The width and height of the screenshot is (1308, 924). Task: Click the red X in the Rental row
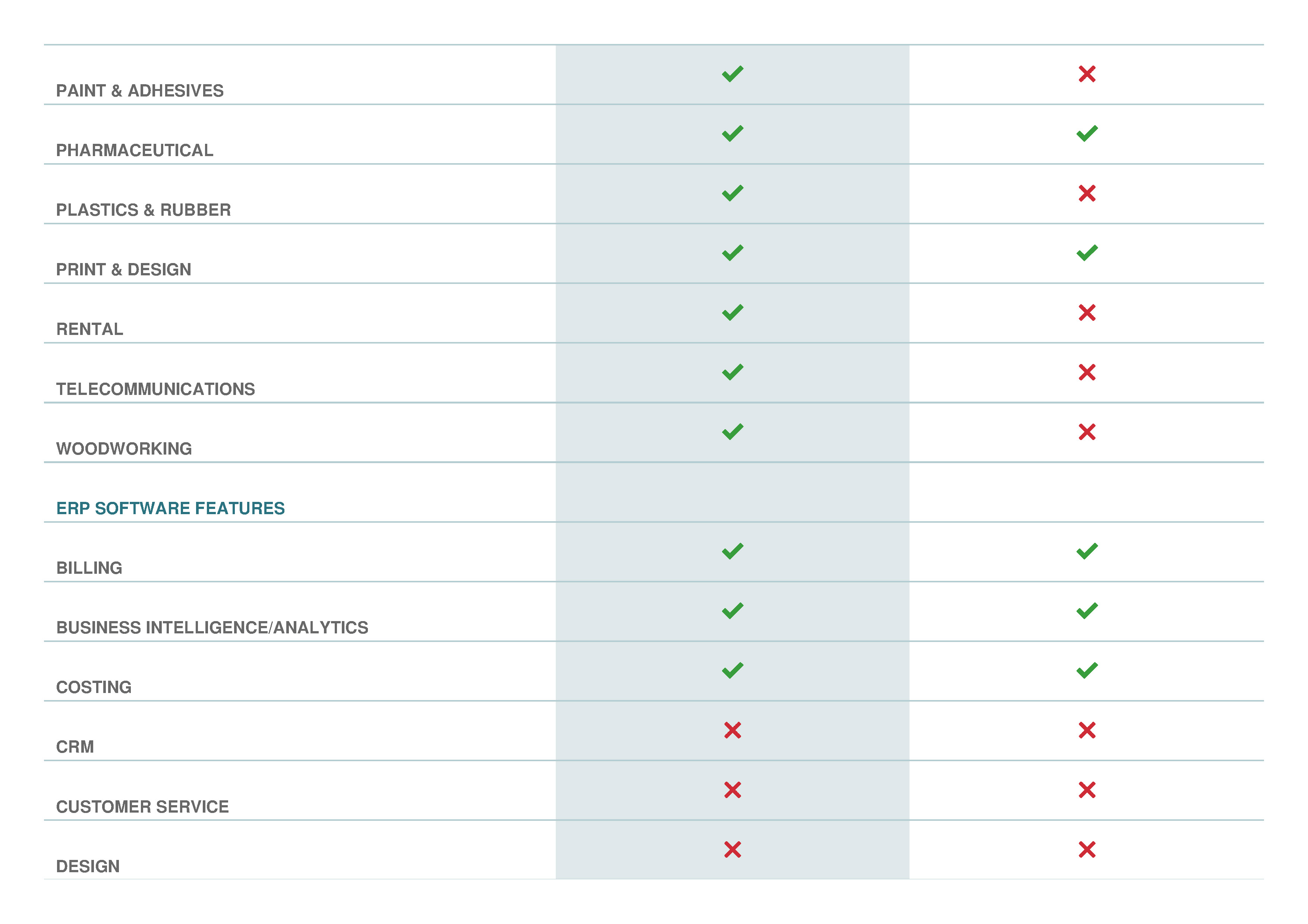click(1086, 313)
